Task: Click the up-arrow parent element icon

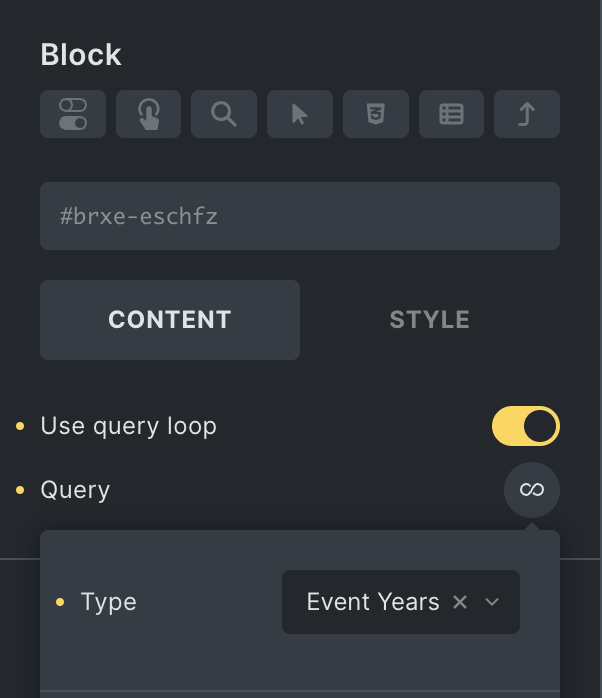Action: pyautogui.click(x=526, y=114)
